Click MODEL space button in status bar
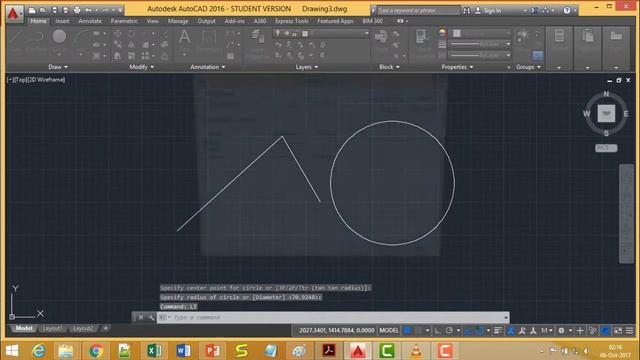The image size is (640, 360). [389, 330]
